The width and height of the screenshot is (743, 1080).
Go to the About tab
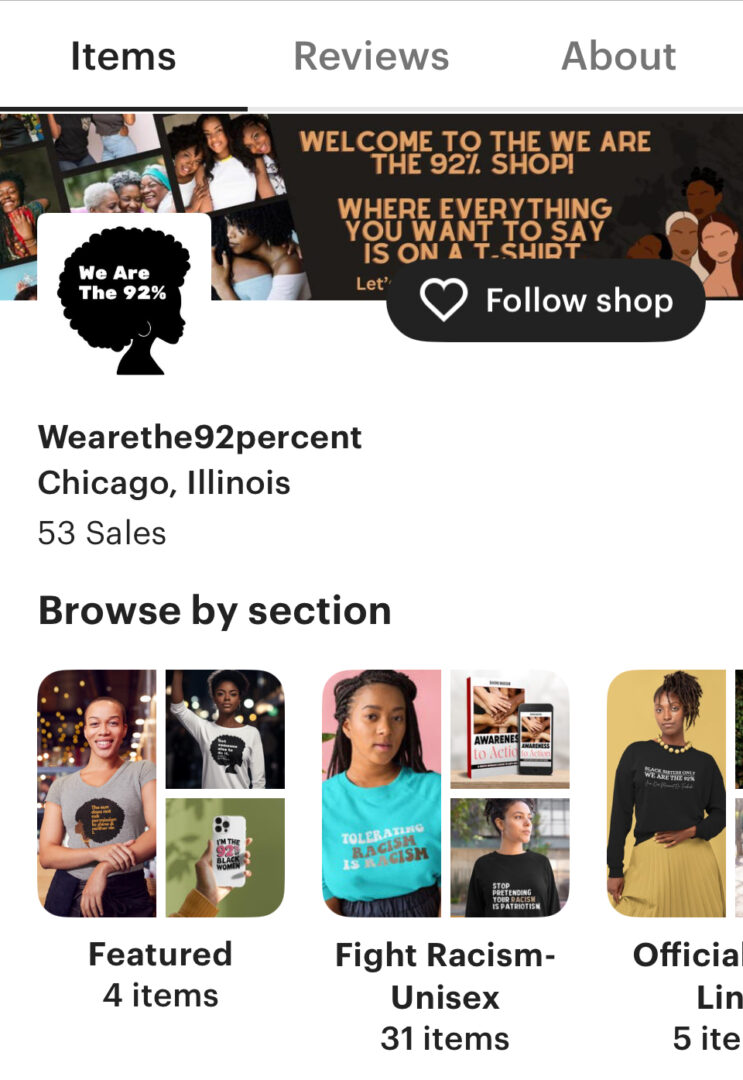(618, 56)
